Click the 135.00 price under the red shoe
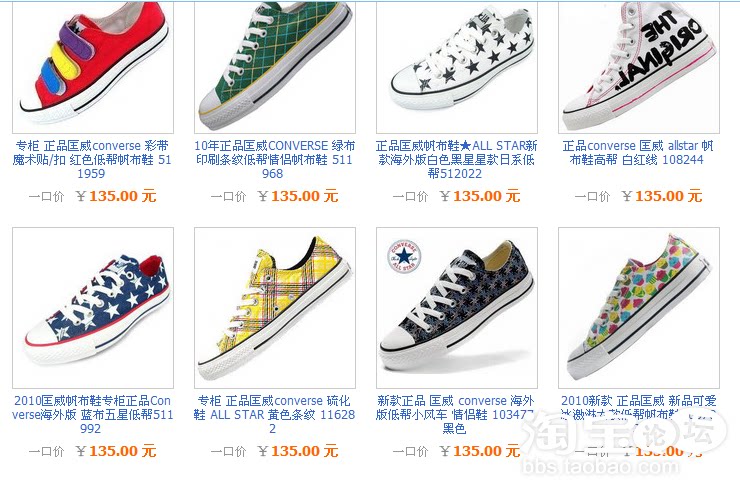The height and width of the screenshot is (481, 740). coord(122,196)
